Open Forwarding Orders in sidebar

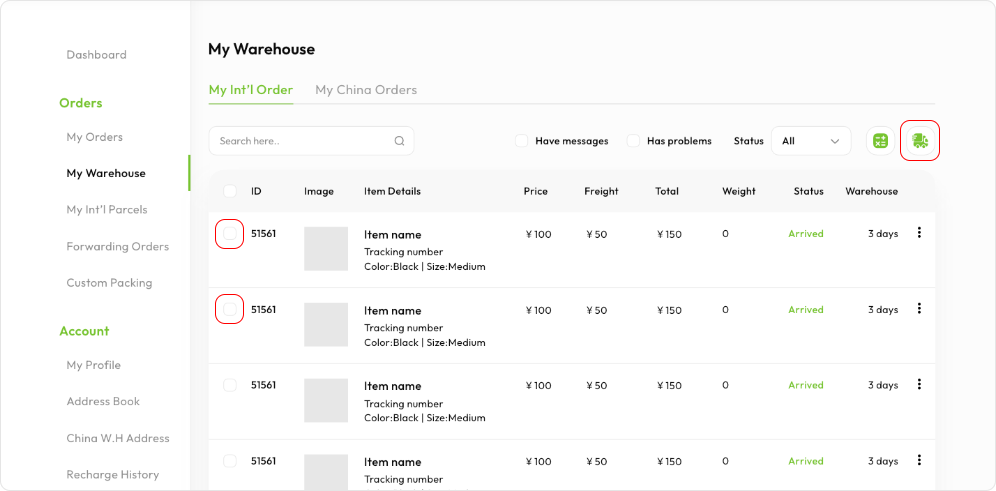[x=117, y=247]
